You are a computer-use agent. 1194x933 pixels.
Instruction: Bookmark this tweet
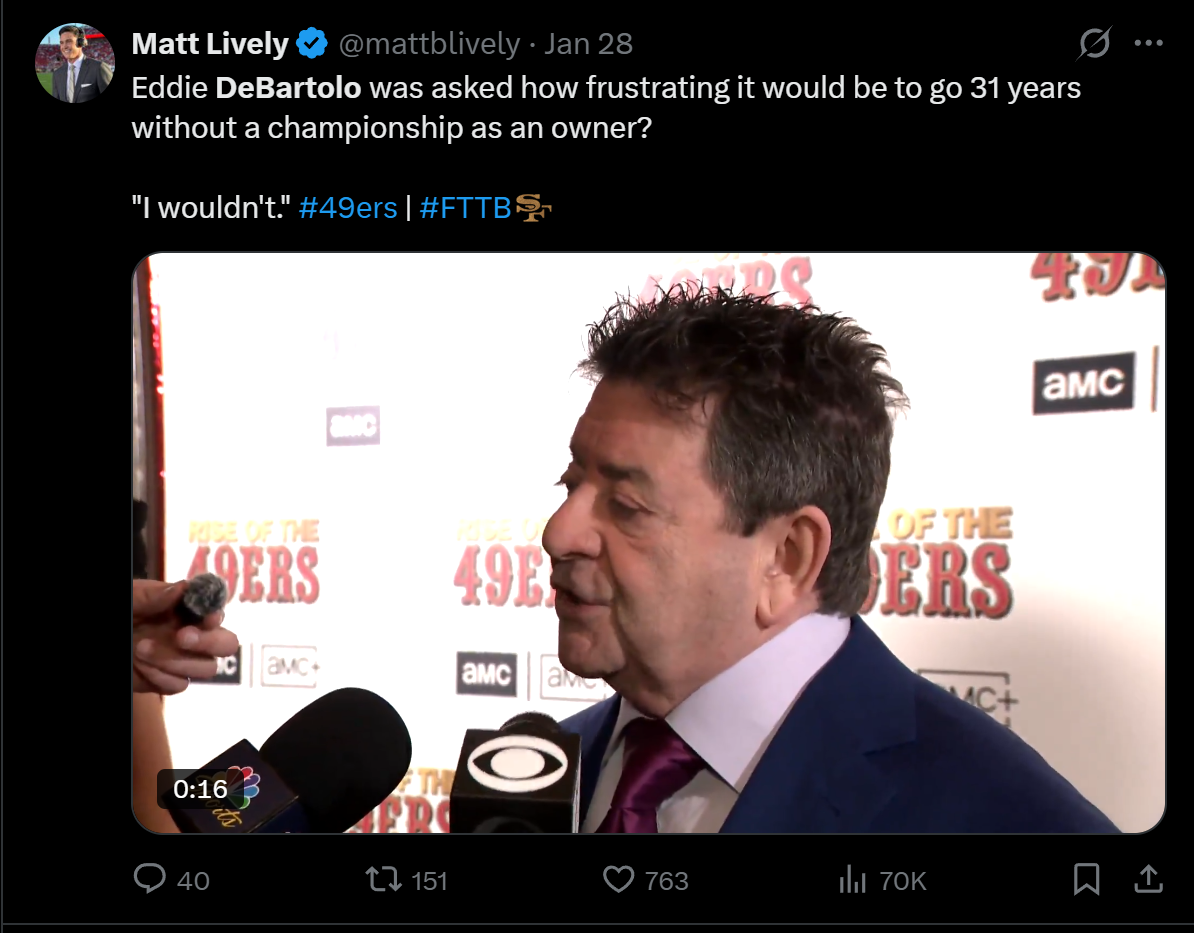[1086, 879]
